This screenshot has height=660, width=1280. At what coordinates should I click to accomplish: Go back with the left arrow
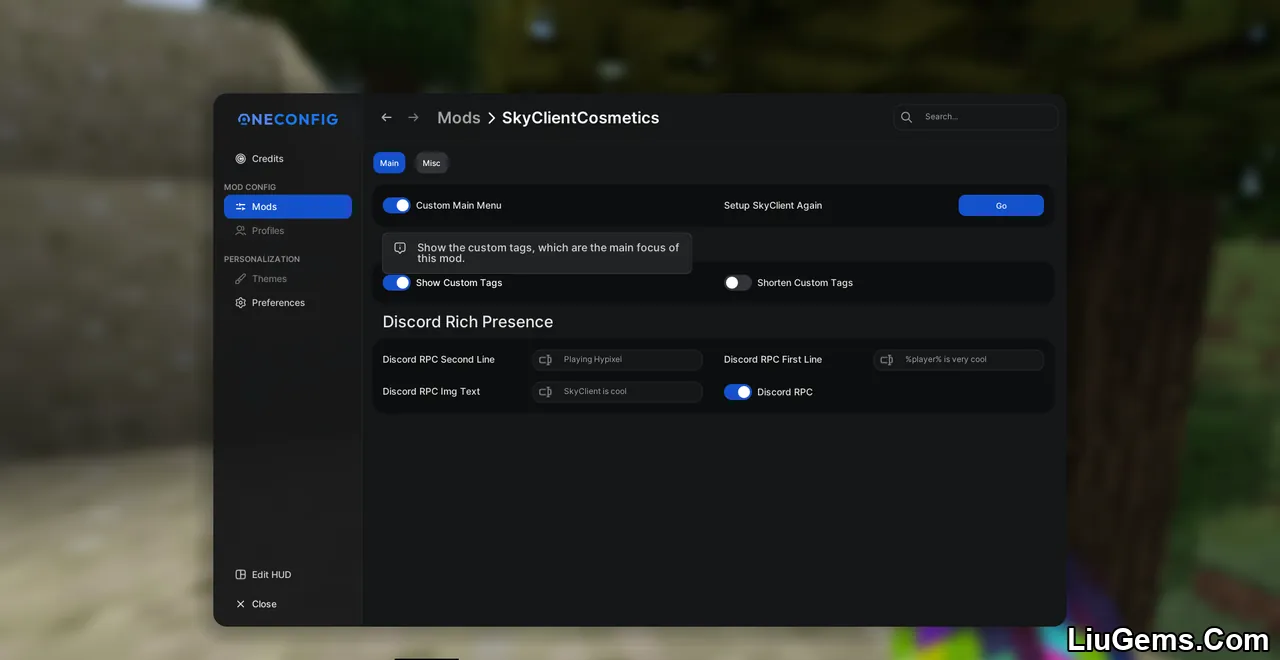(x=386, y=118)
